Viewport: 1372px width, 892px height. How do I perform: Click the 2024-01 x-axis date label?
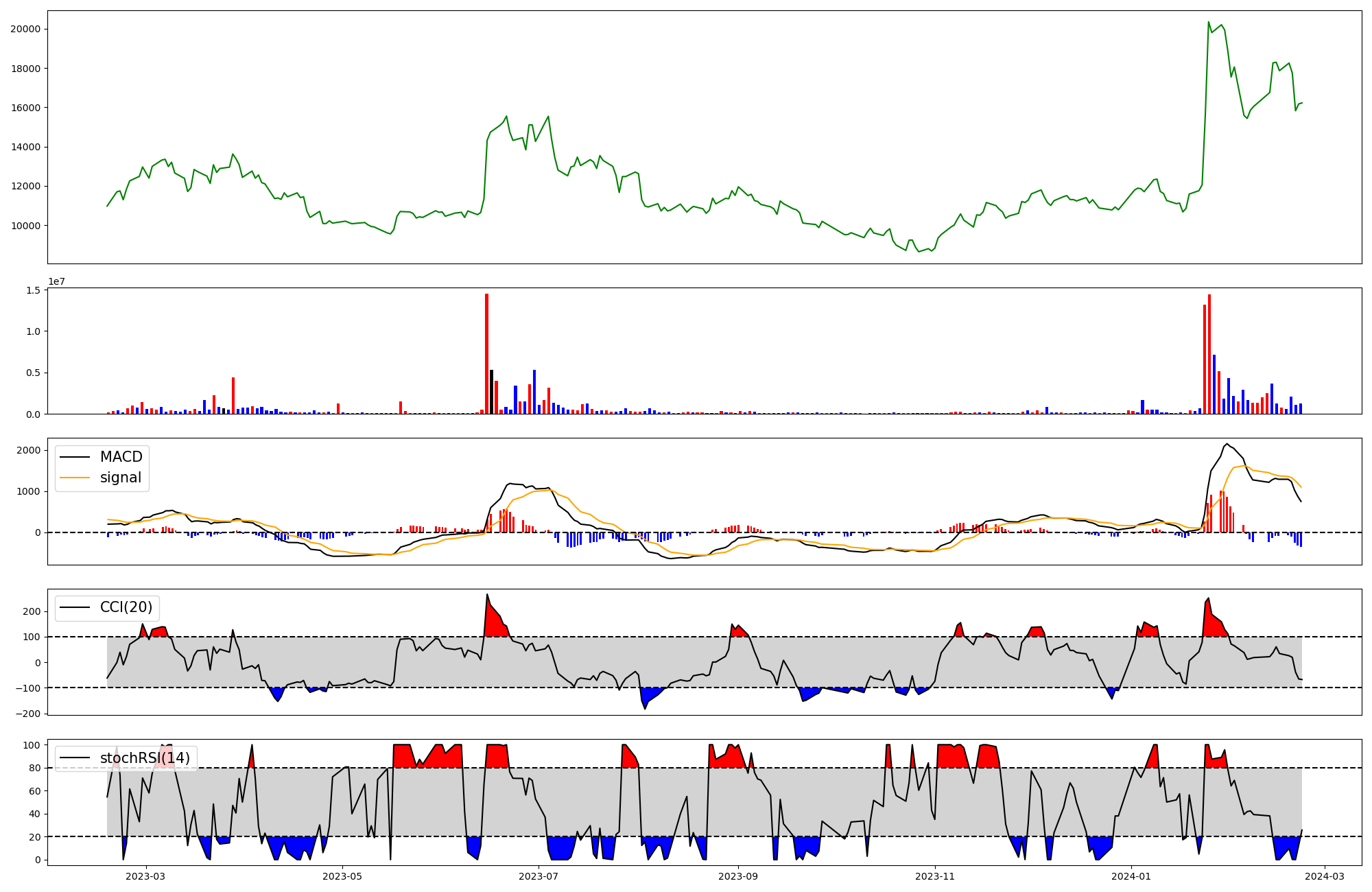tap(1131, 876)
